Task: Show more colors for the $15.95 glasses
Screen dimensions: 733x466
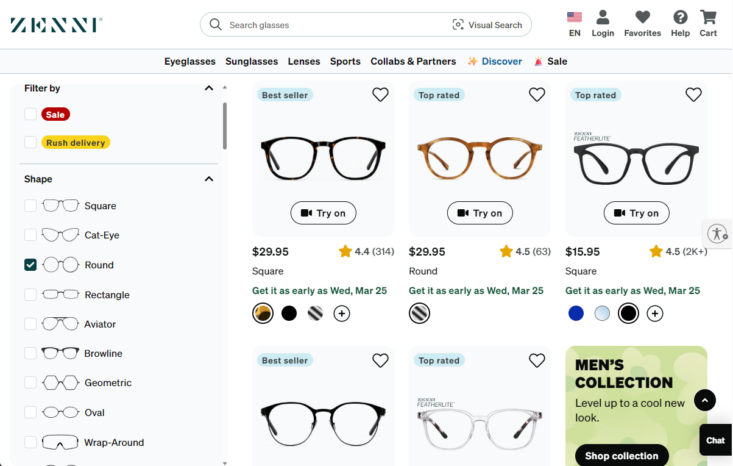Action: [x=655, y=313]
